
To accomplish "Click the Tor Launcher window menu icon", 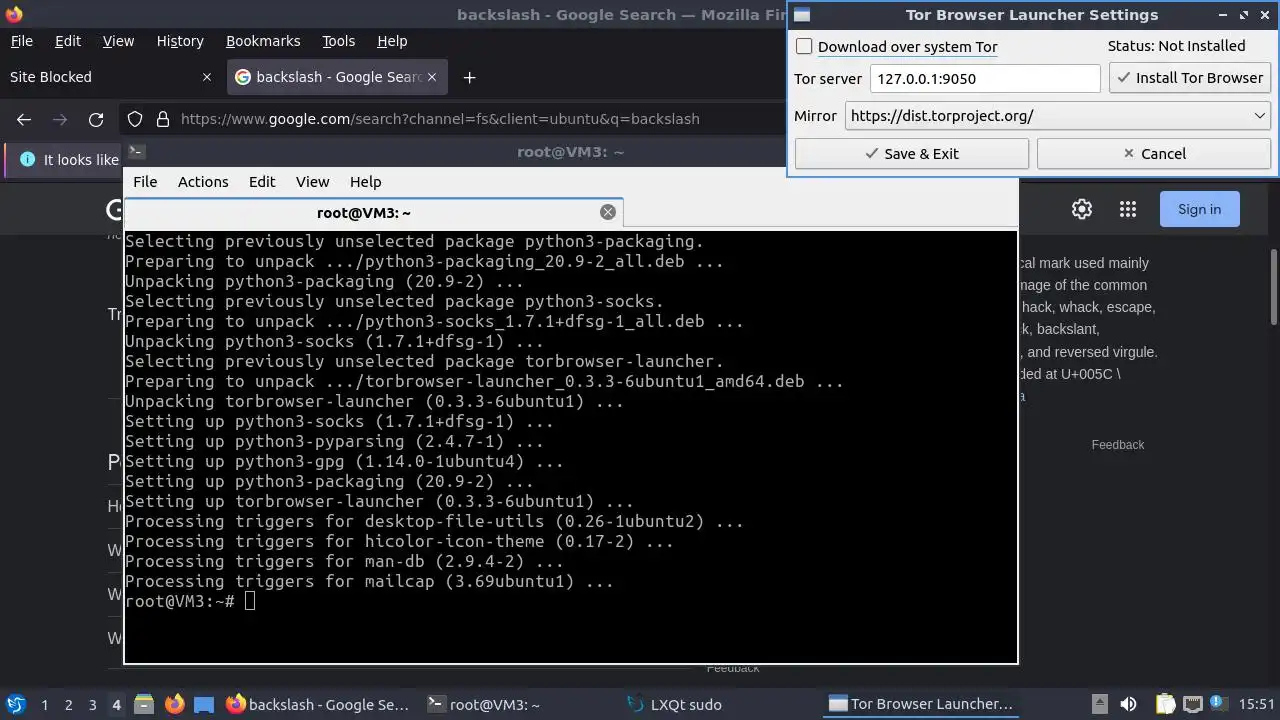I will click(x=802, y=15).
